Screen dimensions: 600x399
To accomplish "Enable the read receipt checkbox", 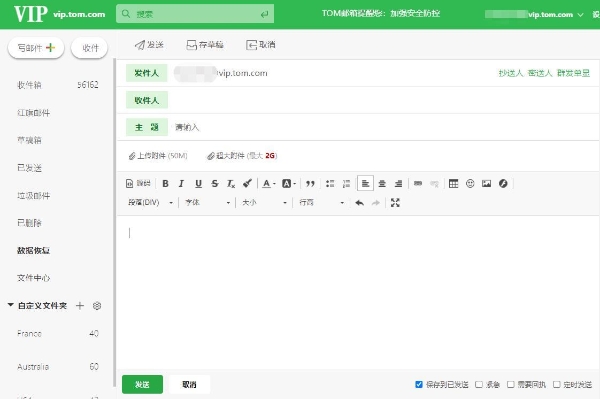I will [510, 384].
